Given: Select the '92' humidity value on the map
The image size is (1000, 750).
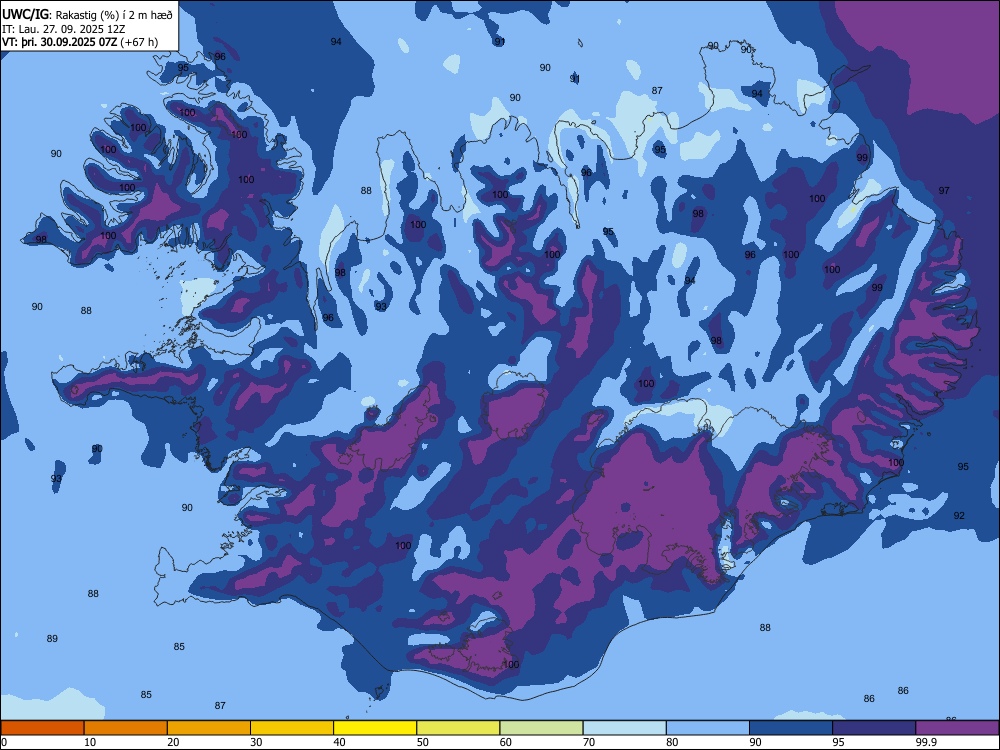Looking at the screenshot, I should pos(959,515).
